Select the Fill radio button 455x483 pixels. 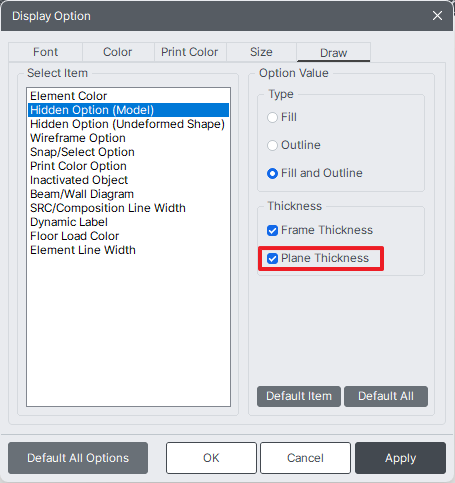(x=272, y=117)
